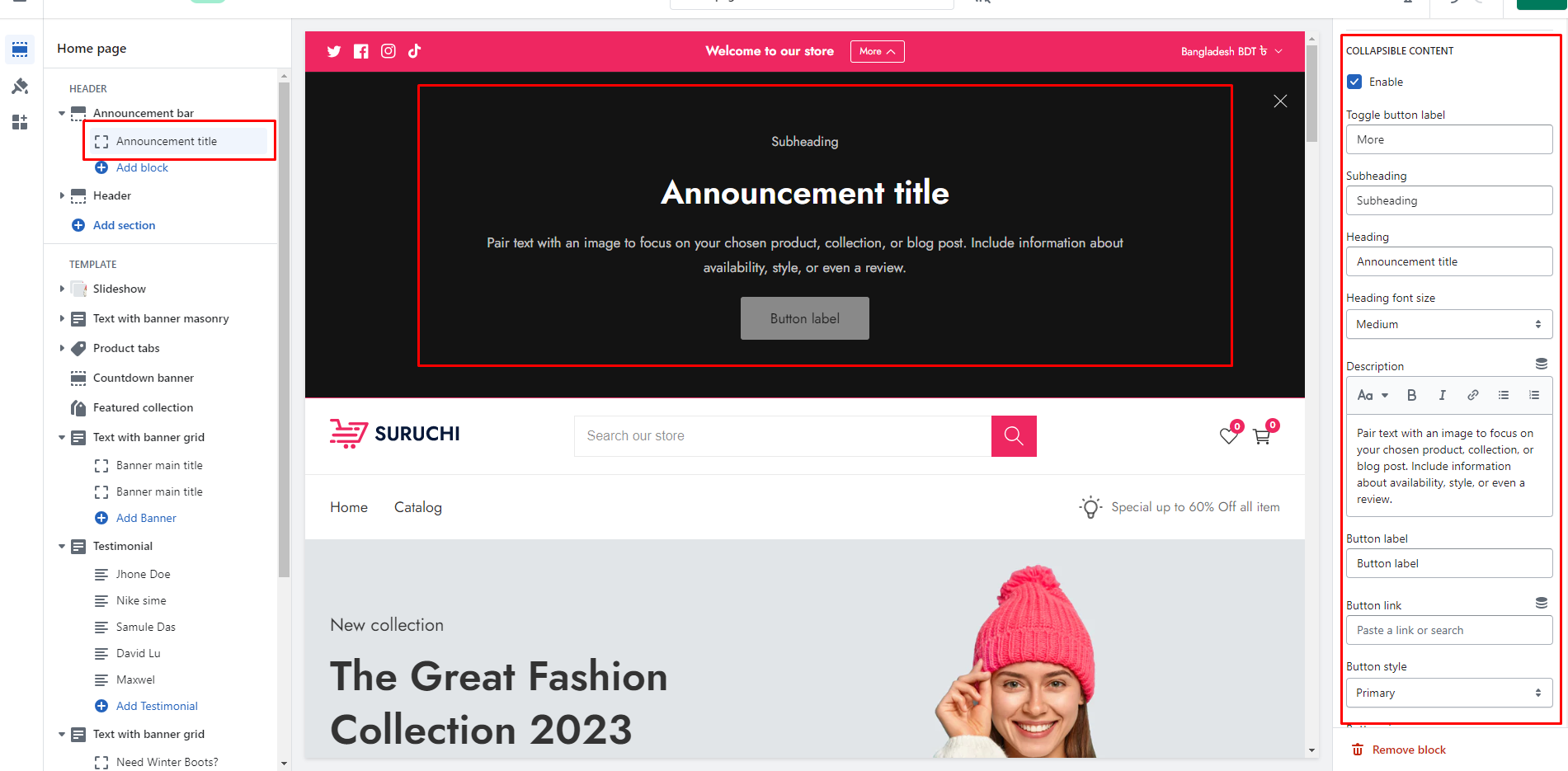1568x771 pixels.
Task: Click the Add block link
Action: pos(142,167)
